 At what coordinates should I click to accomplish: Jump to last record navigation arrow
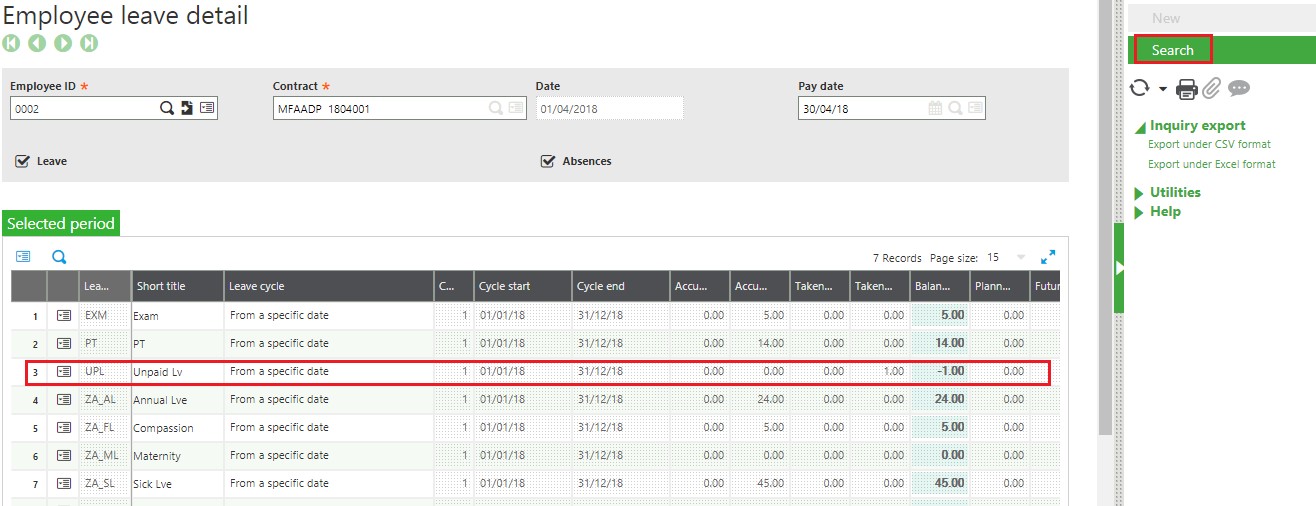[x=89, y=43]
